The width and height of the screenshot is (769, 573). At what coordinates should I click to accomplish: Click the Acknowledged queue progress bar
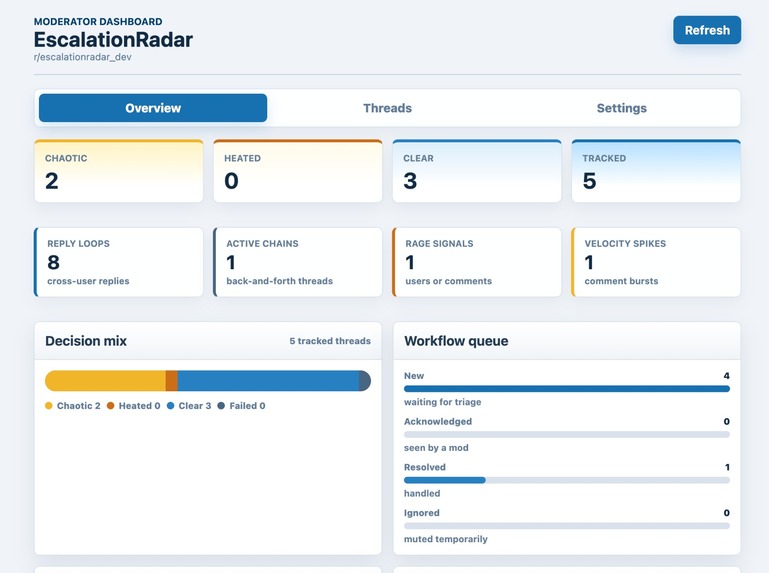[567, 434]
